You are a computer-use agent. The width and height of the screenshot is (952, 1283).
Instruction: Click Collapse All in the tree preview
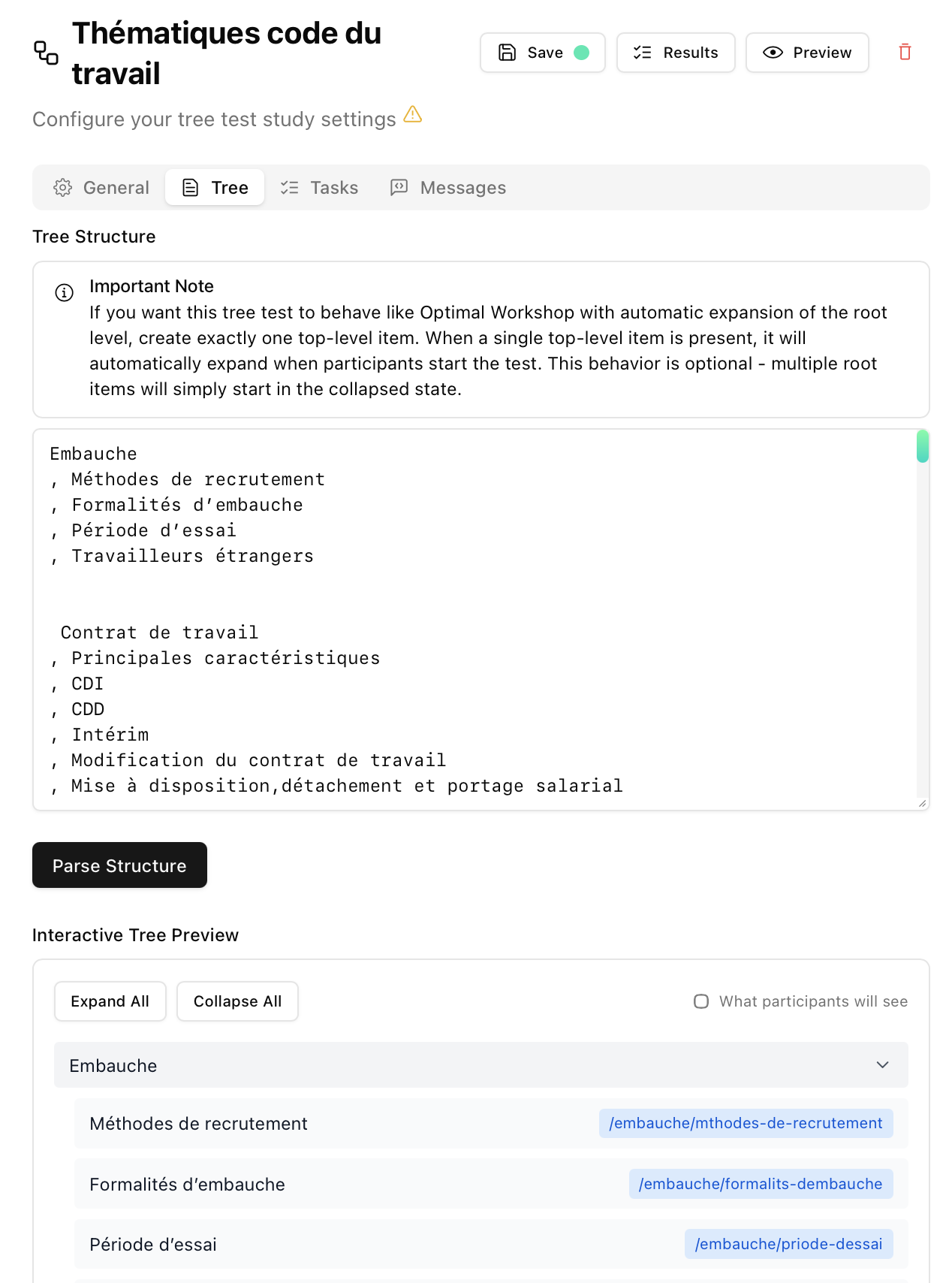237,1001
